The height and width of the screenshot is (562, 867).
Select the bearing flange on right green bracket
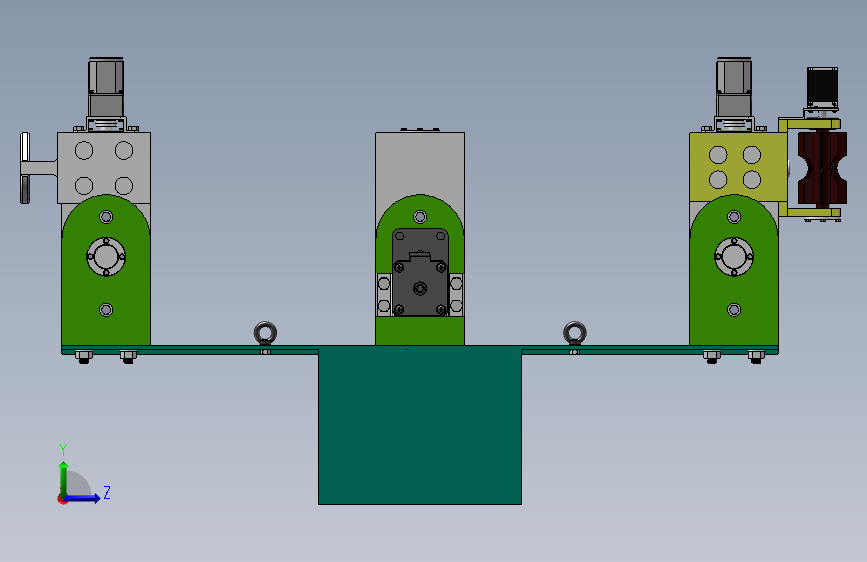(x=734, y=257)
